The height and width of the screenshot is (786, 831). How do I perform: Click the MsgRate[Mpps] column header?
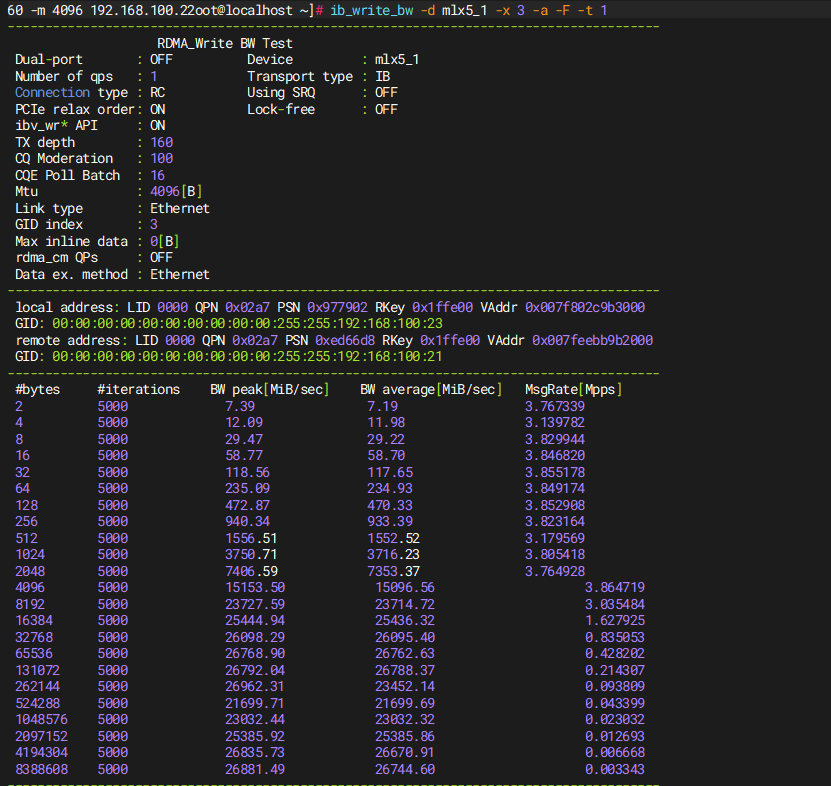coord(573,389)
